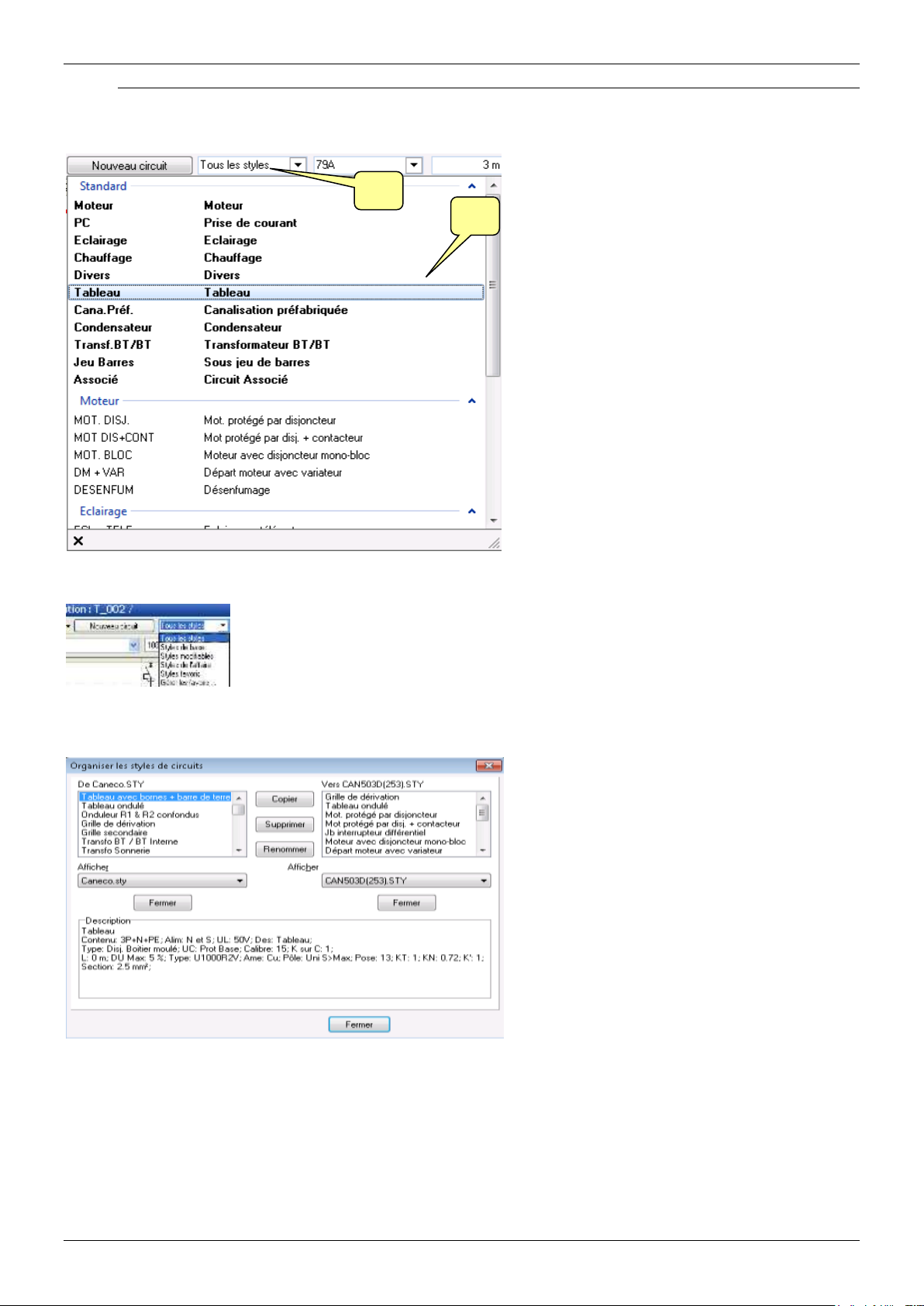Select the Eclairage row in the Standard group
924x1306 pixels.
pos(277,240)
